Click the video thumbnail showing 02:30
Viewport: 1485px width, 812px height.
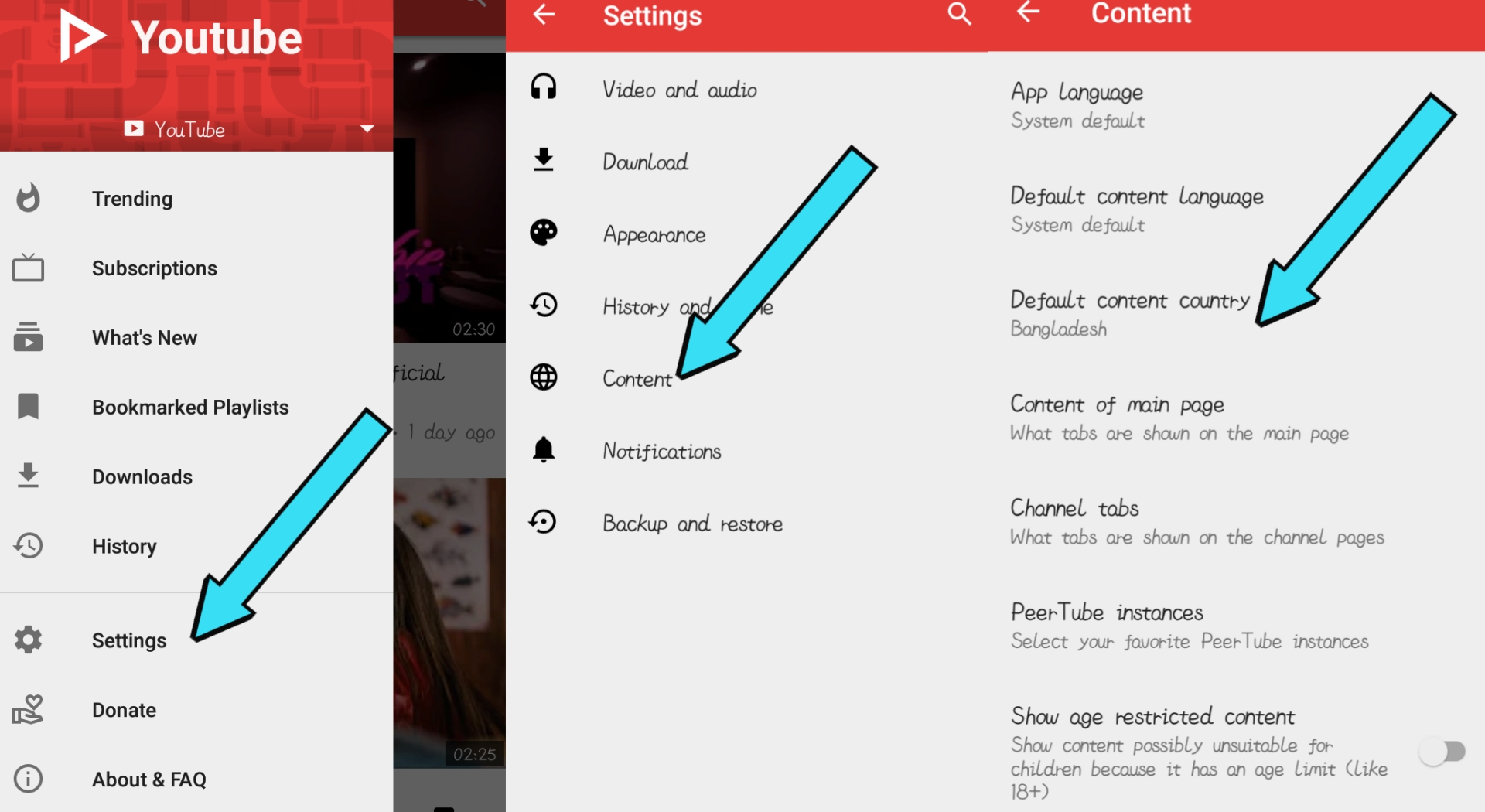(x=449, y=201)
